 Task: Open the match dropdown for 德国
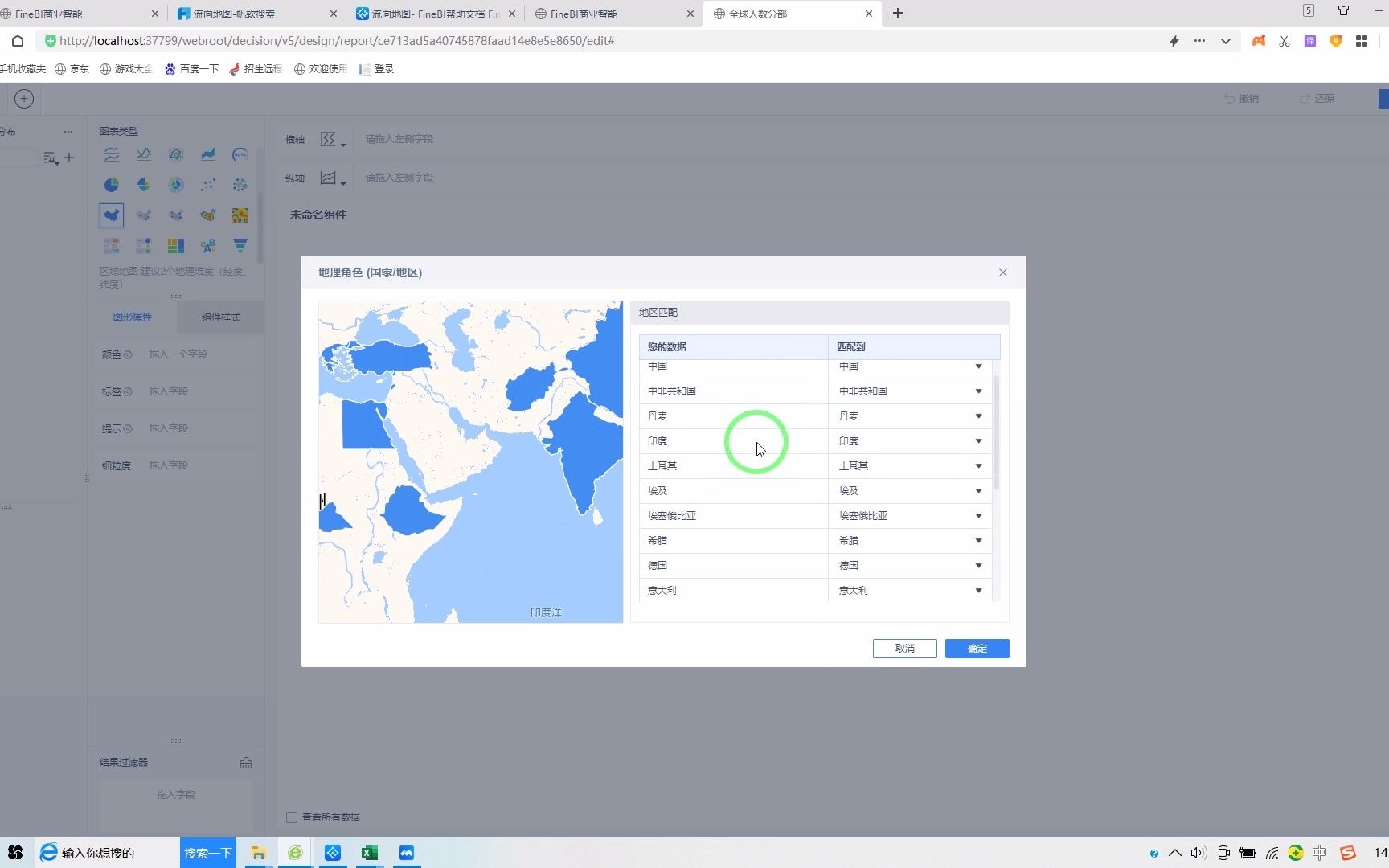click(978, 566)
